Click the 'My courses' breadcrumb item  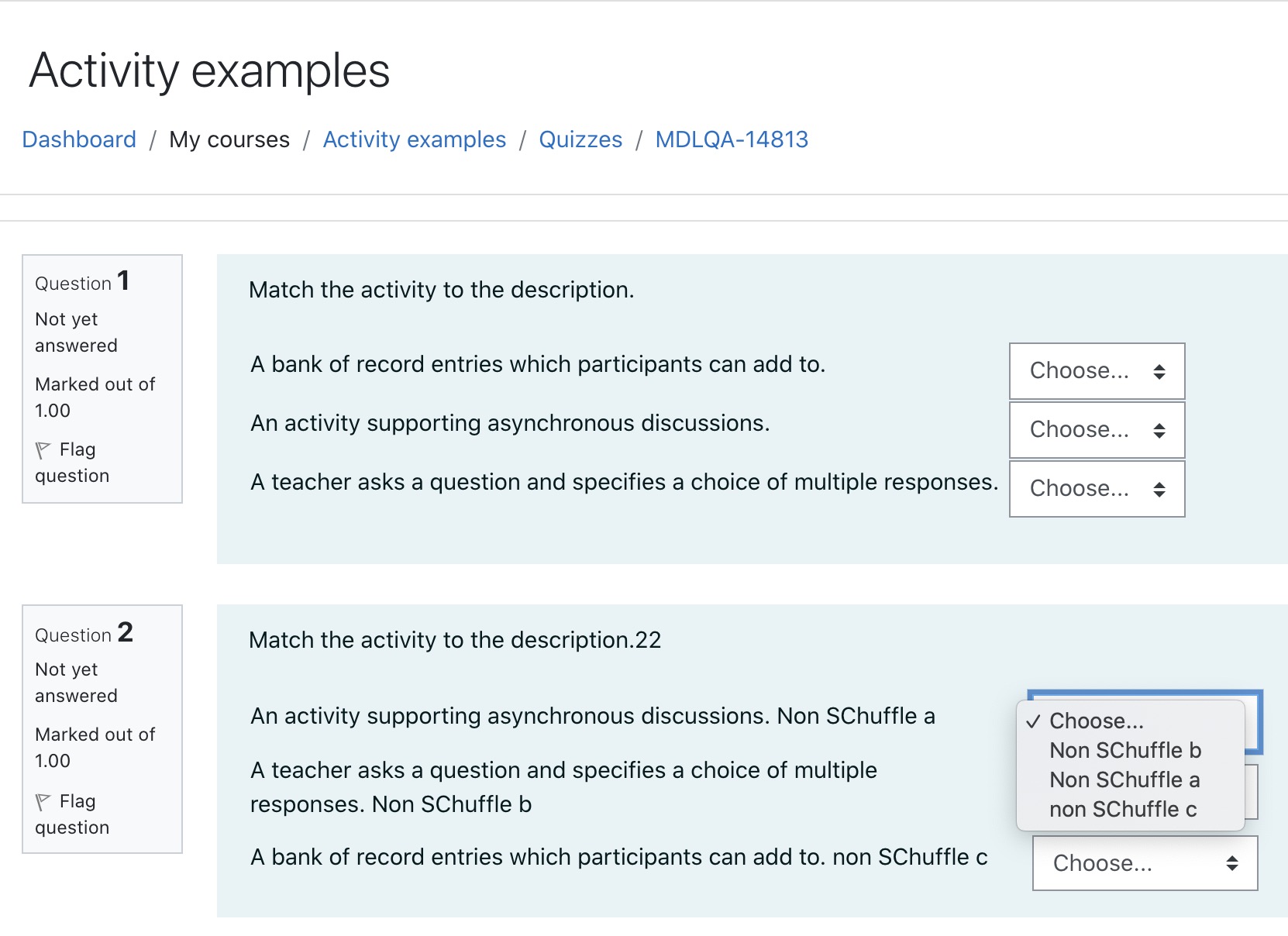click(x=229, y=139)
